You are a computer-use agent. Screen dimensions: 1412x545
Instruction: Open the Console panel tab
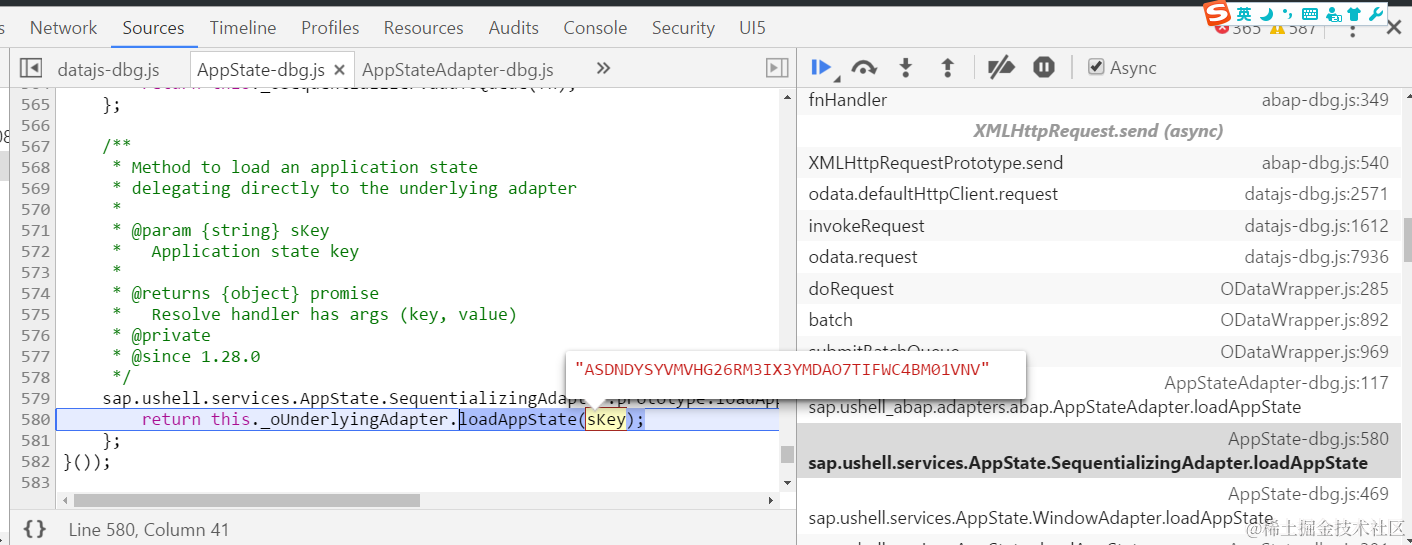595,28
